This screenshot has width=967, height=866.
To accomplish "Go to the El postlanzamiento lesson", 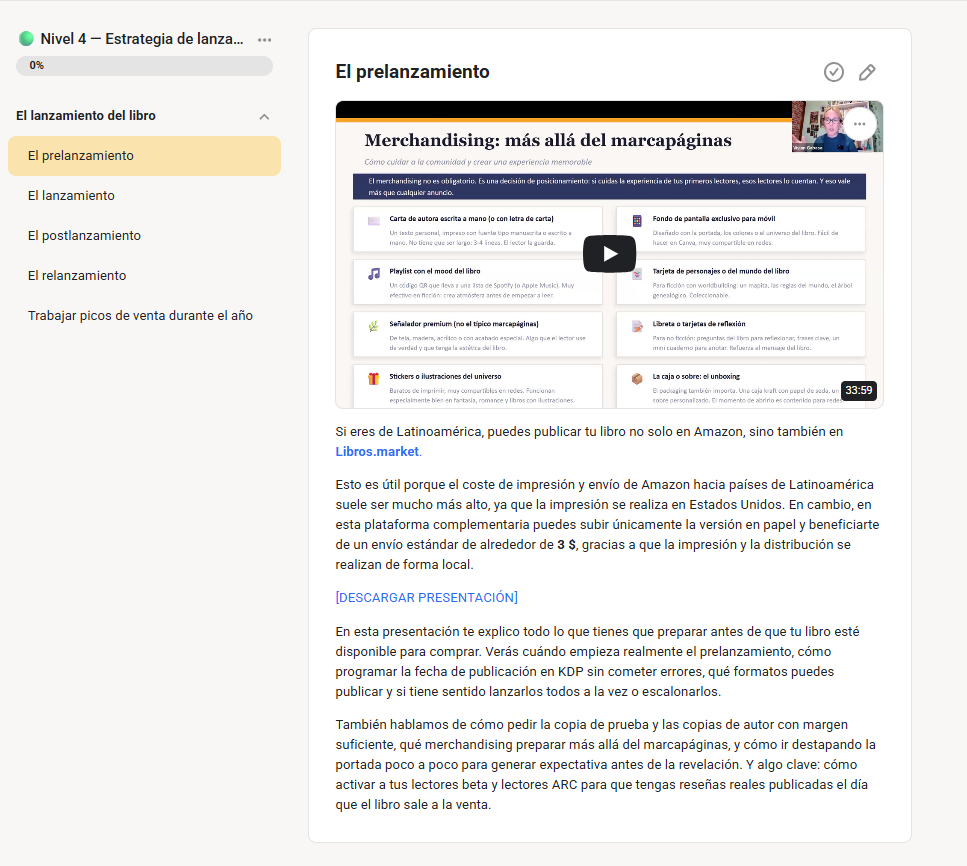I will coord(84,236).
